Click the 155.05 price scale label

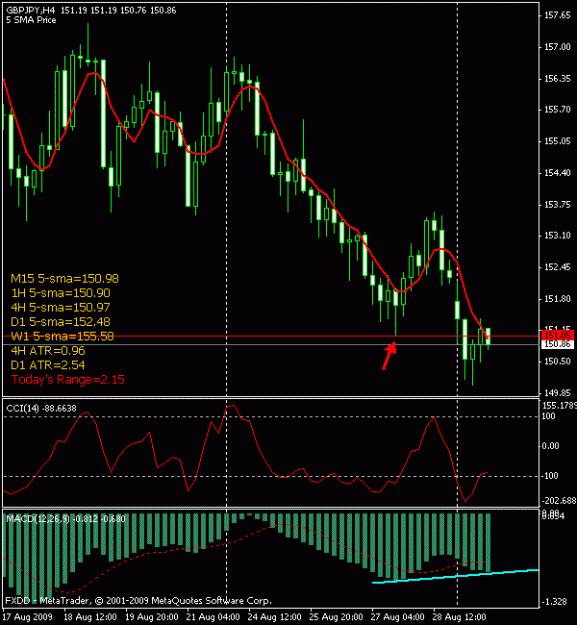coord(557,141)
